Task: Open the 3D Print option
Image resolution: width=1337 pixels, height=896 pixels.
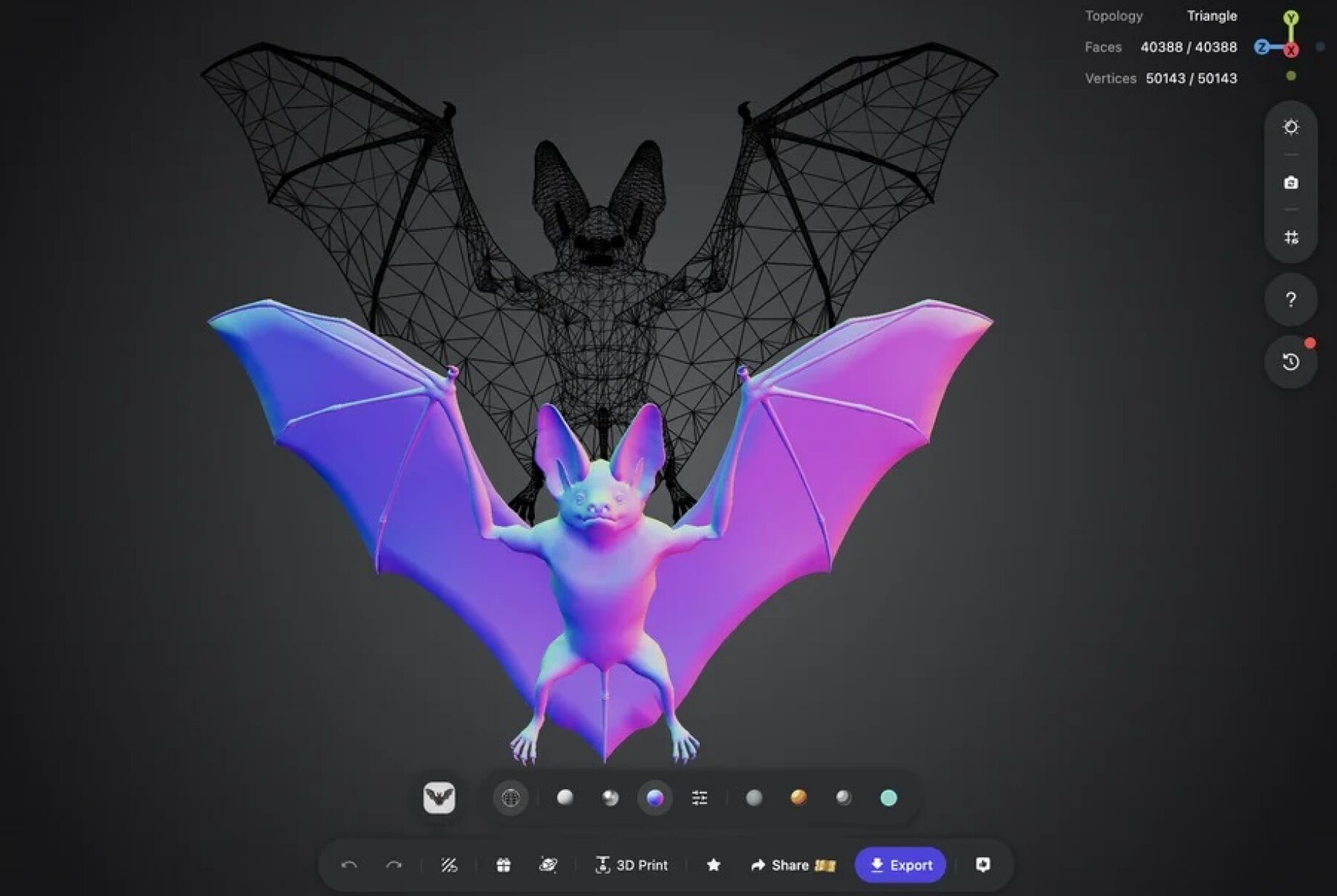Action: coord(631,865)
